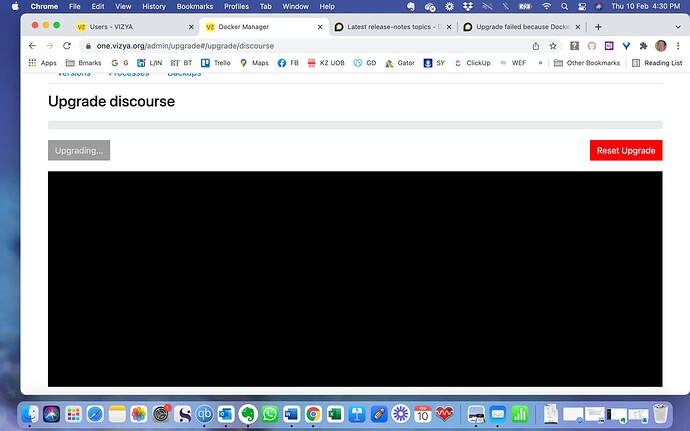Open Finder from the dock
The width and height of the screenshot is (690, 431).
[x=30, y=414]
